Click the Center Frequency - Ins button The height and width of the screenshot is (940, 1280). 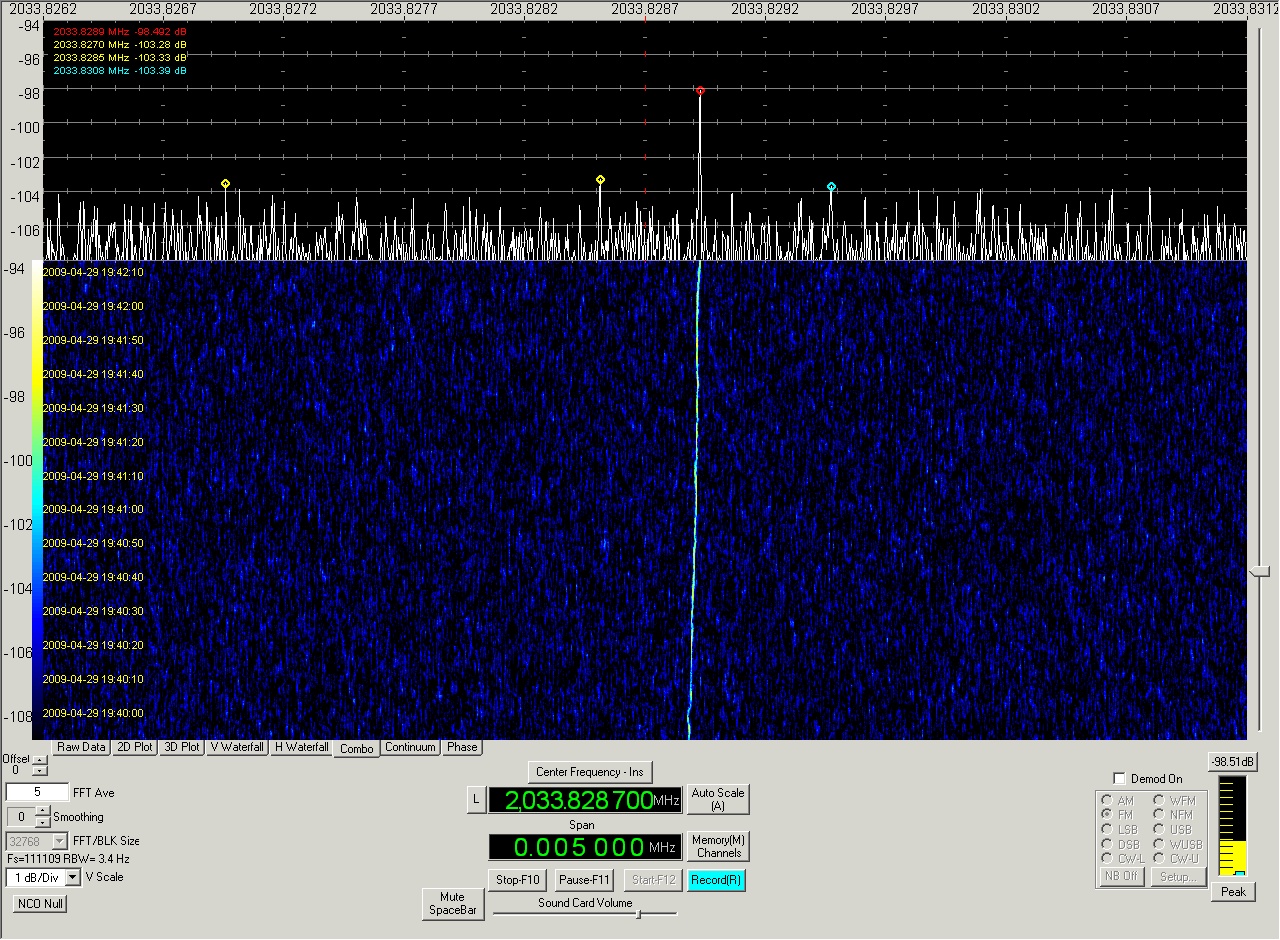point(590,772)
